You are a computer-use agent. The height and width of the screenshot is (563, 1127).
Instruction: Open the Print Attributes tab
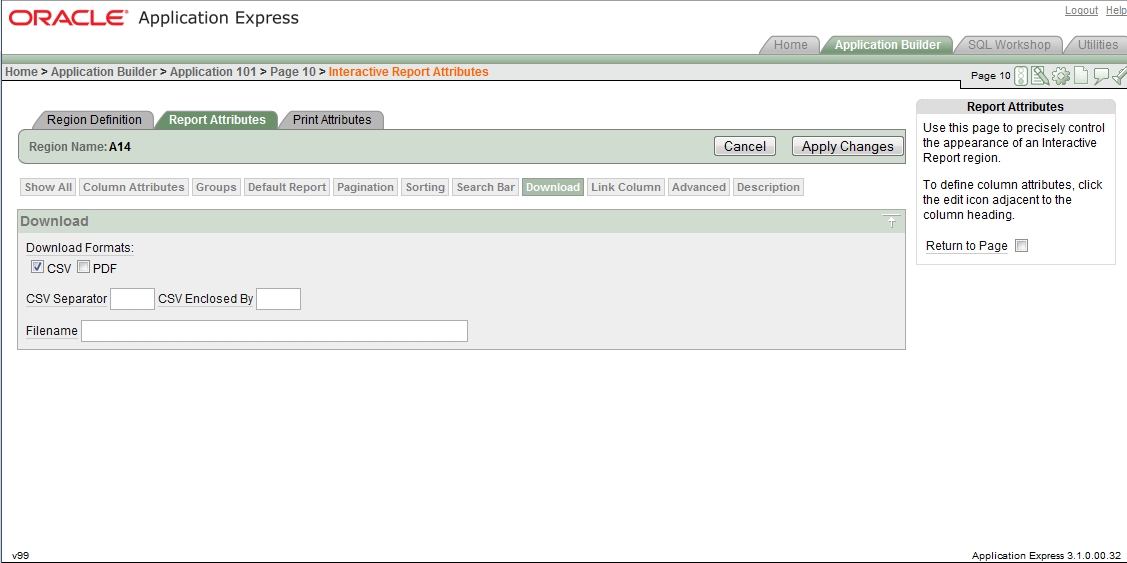pos(331,120)
